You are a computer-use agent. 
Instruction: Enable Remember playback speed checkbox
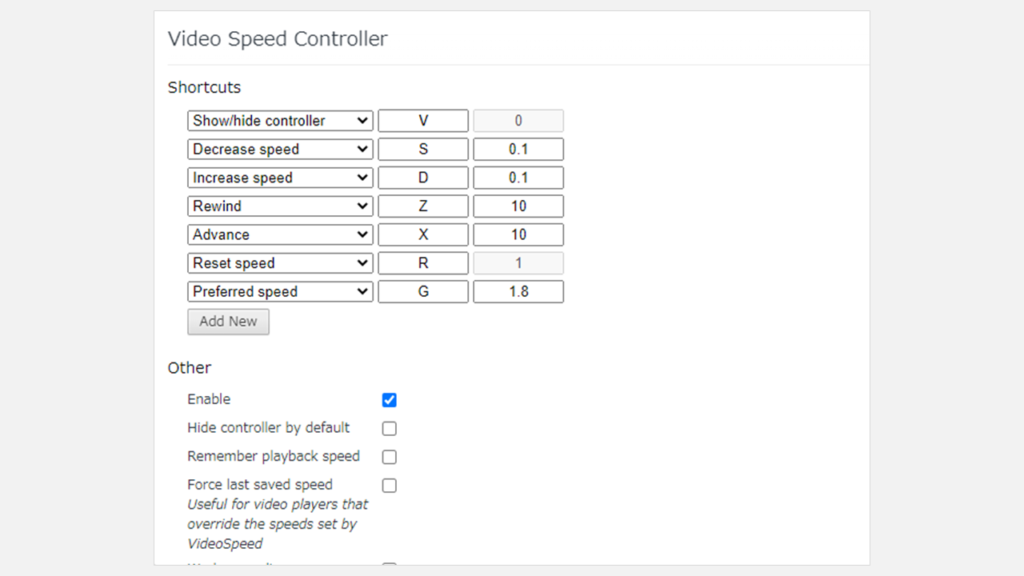click(389, 457)
